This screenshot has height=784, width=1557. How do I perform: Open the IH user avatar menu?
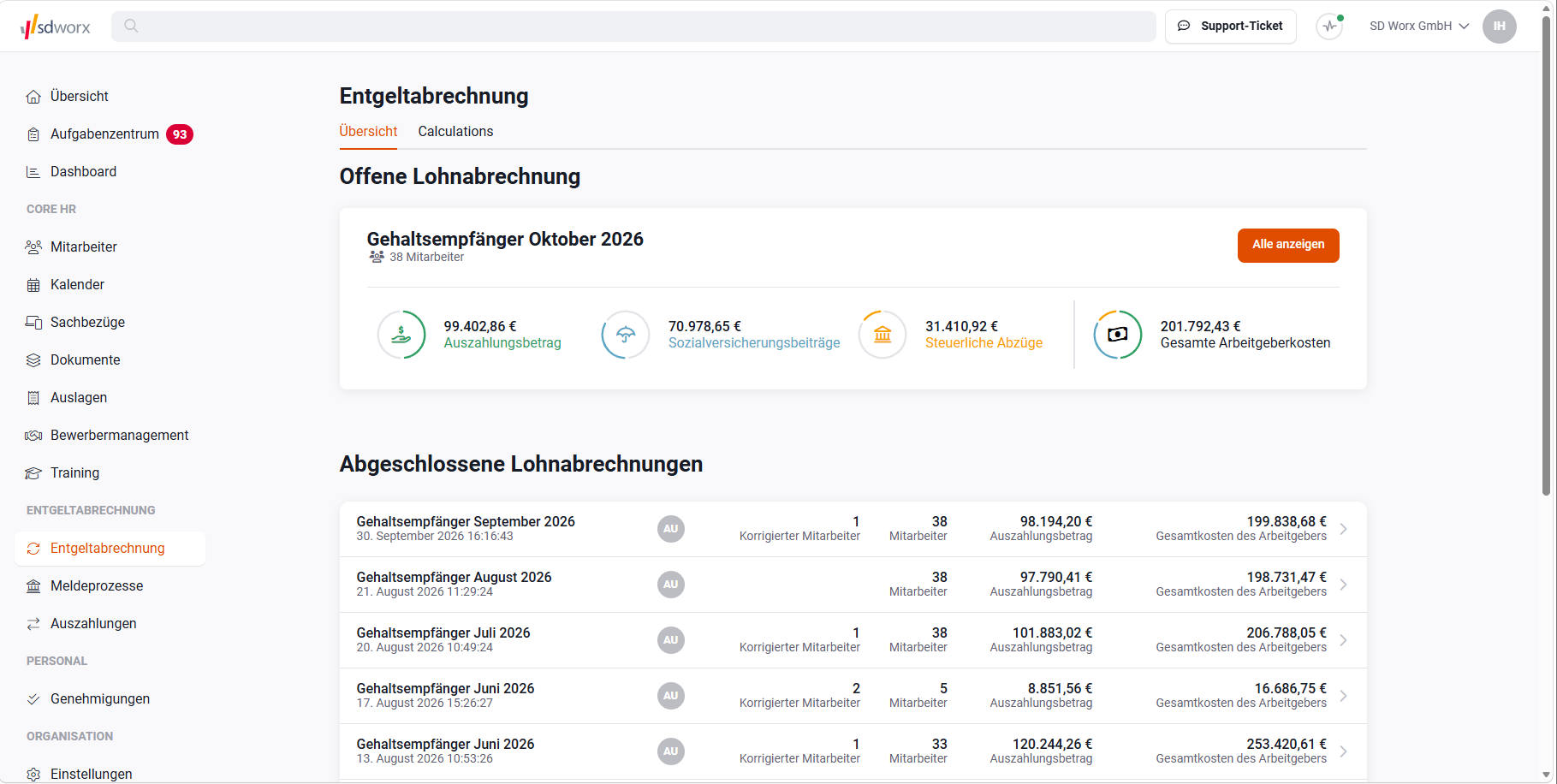1500,27
